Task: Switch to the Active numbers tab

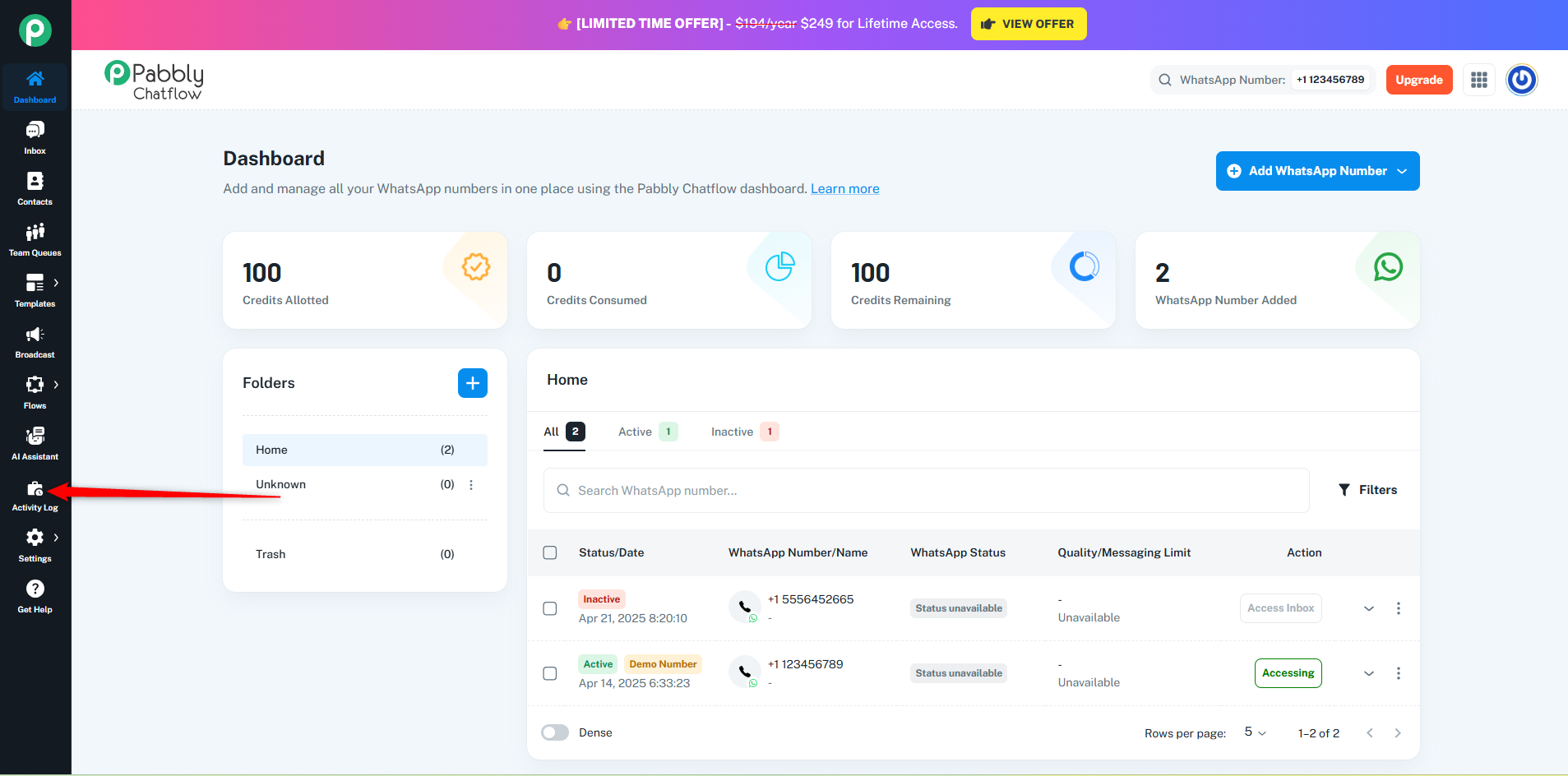Action: click(x=648, y=432)
